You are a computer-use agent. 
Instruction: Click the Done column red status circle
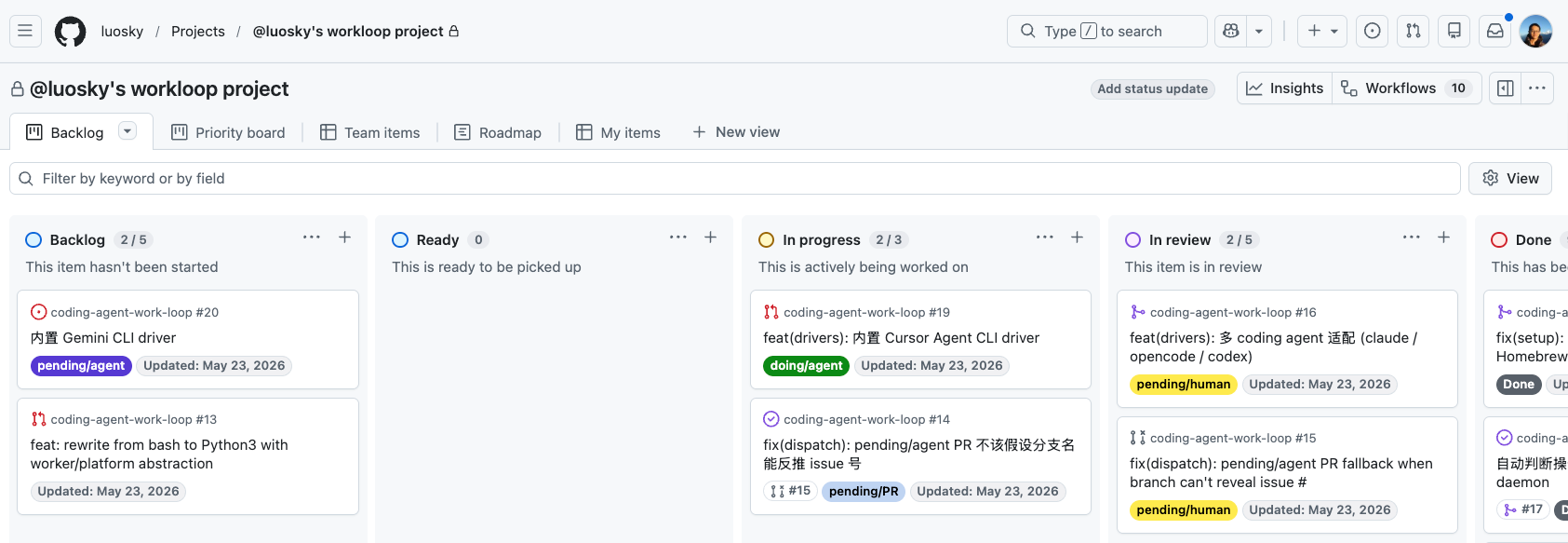click(1499, 239)
